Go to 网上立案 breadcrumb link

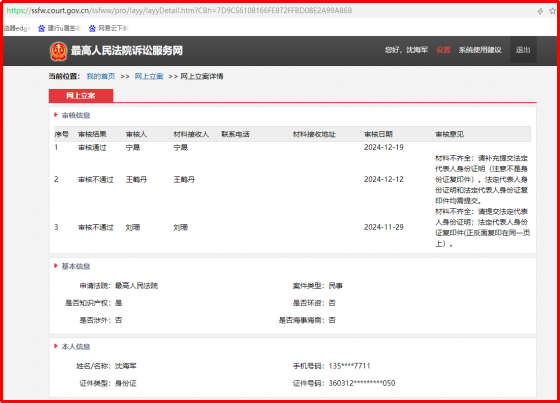149,76
